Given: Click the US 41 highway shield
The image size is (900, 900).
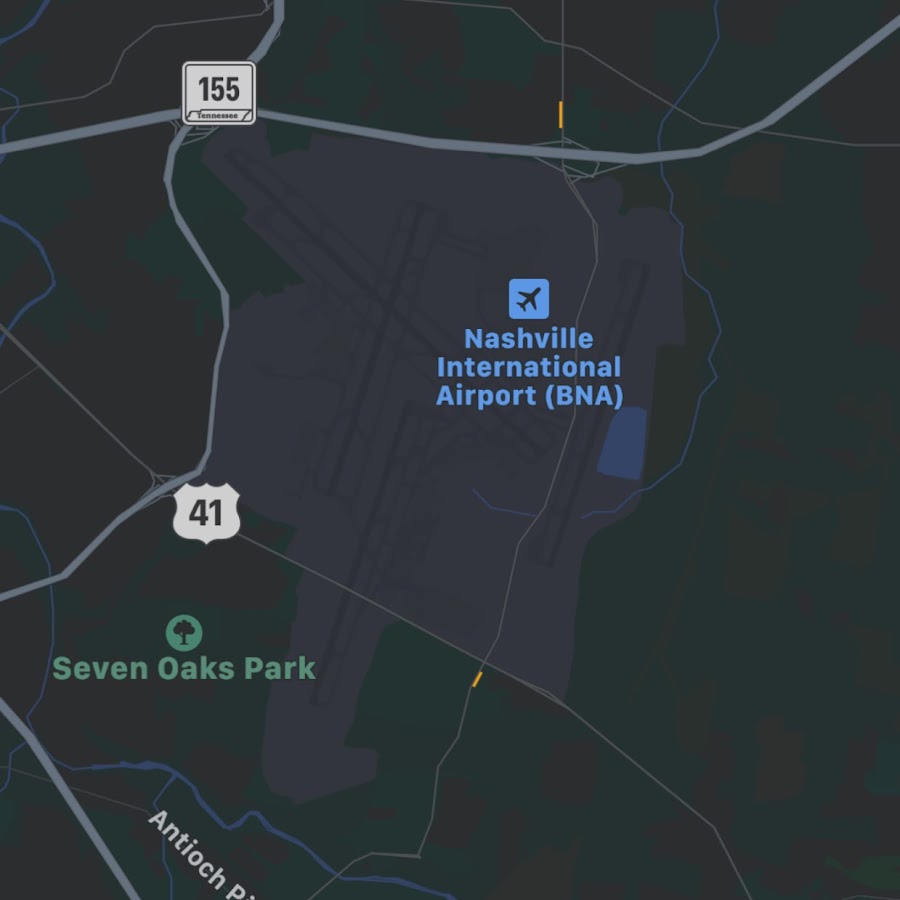Looking at the screenshot, I should [x=206, y=513].
